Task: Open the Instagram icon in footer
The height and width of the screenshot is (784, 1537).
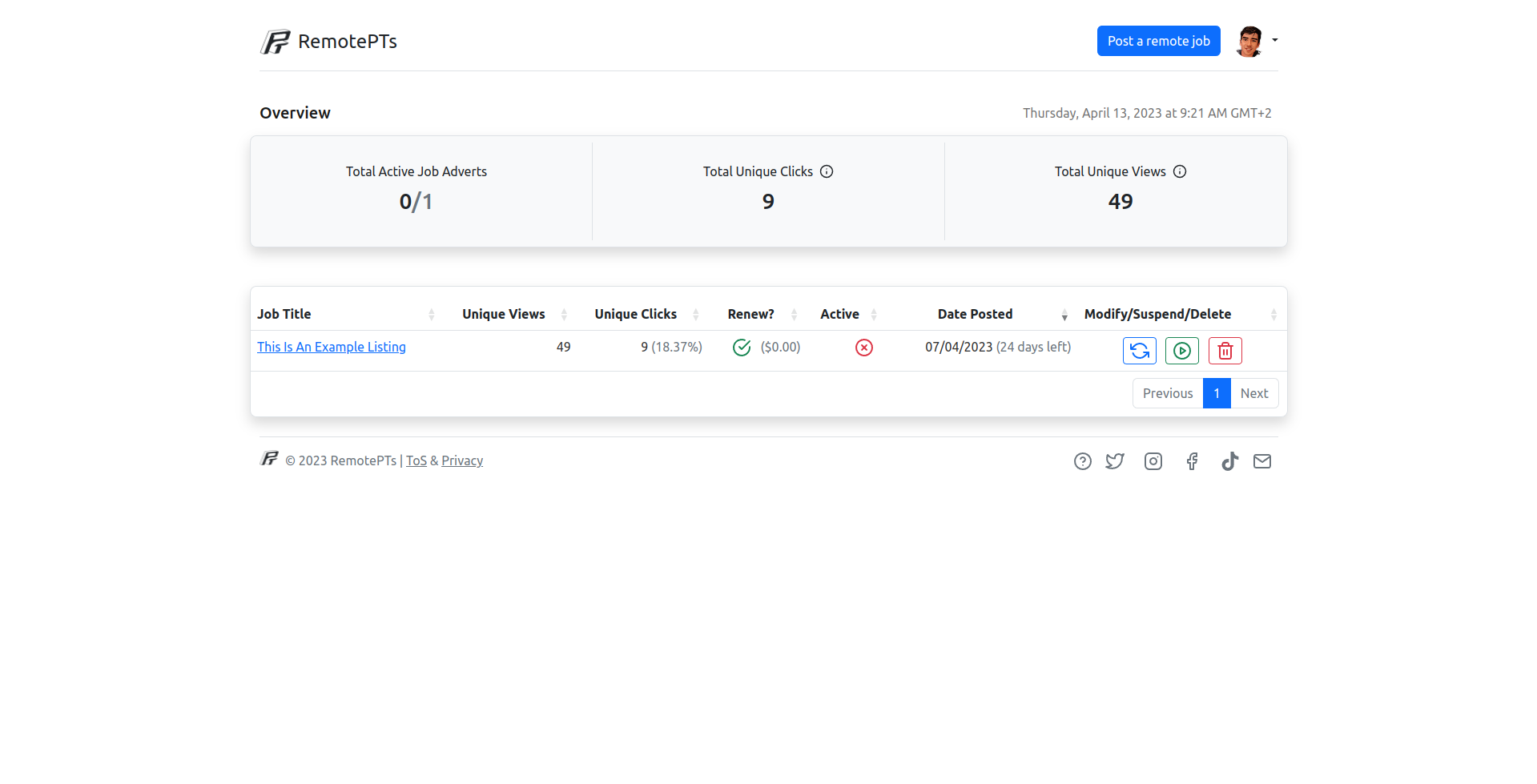Action: point(1153,461)
